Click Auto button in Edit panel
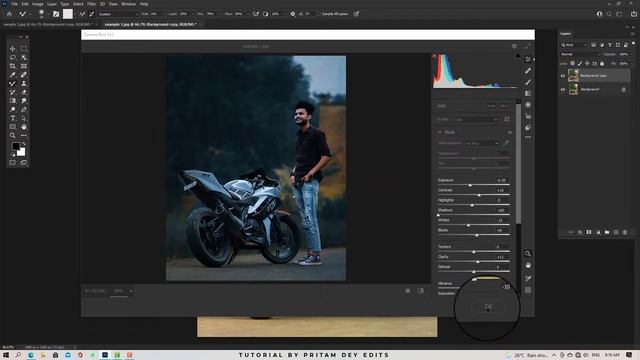 (491, 106)
